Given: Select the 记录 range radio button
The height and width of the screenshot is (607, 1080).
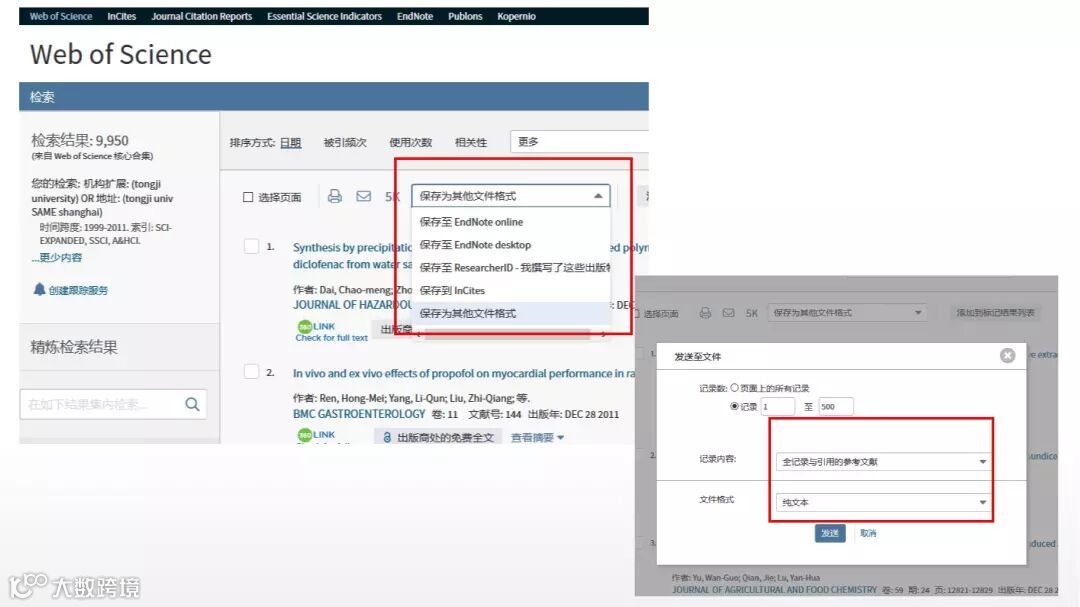Looking at the screenshot, I should 734,407.
